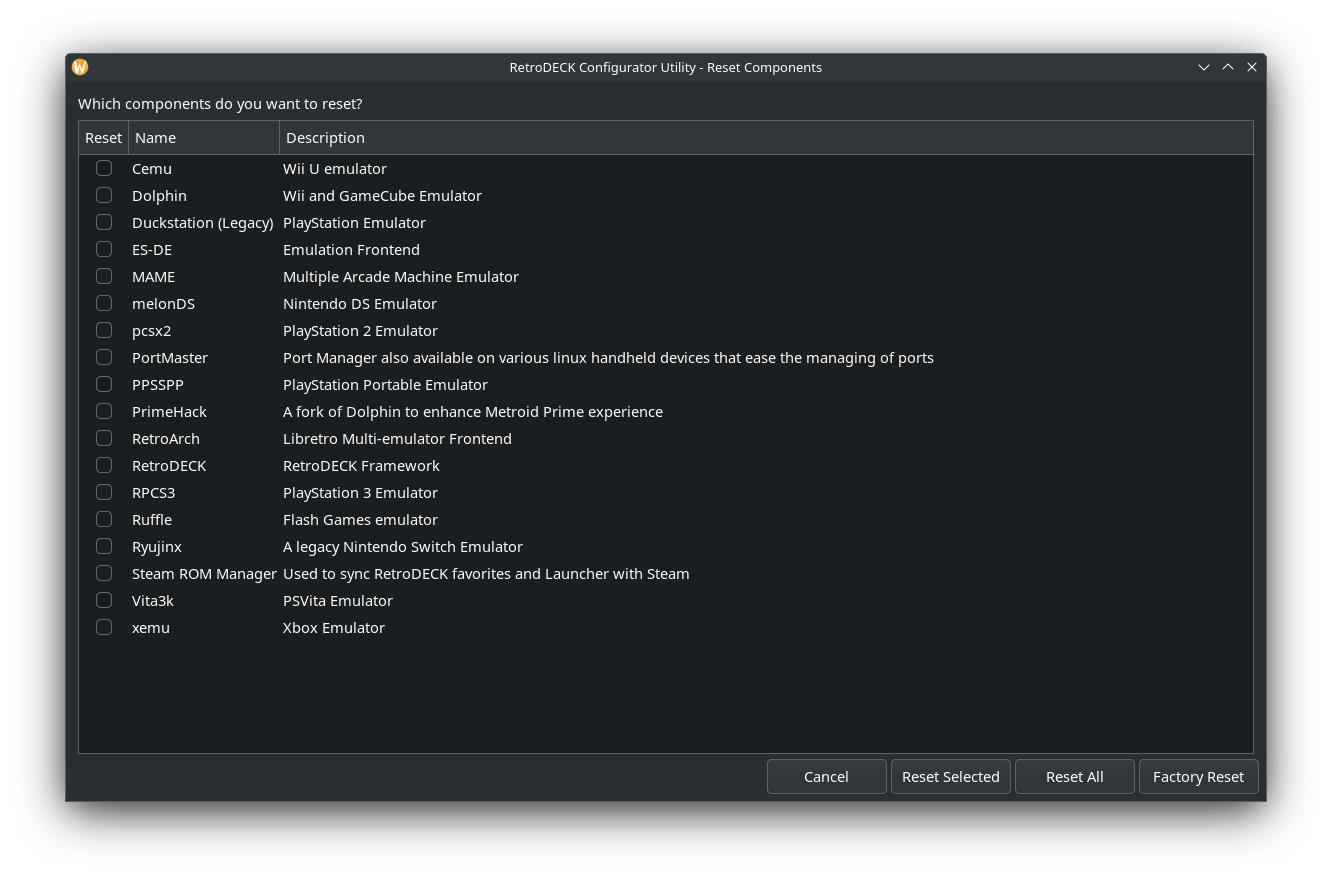1332x879 pixels.
Task: Click the RetroDECK app icon in title bar
Action: click(x=80, y=67)
